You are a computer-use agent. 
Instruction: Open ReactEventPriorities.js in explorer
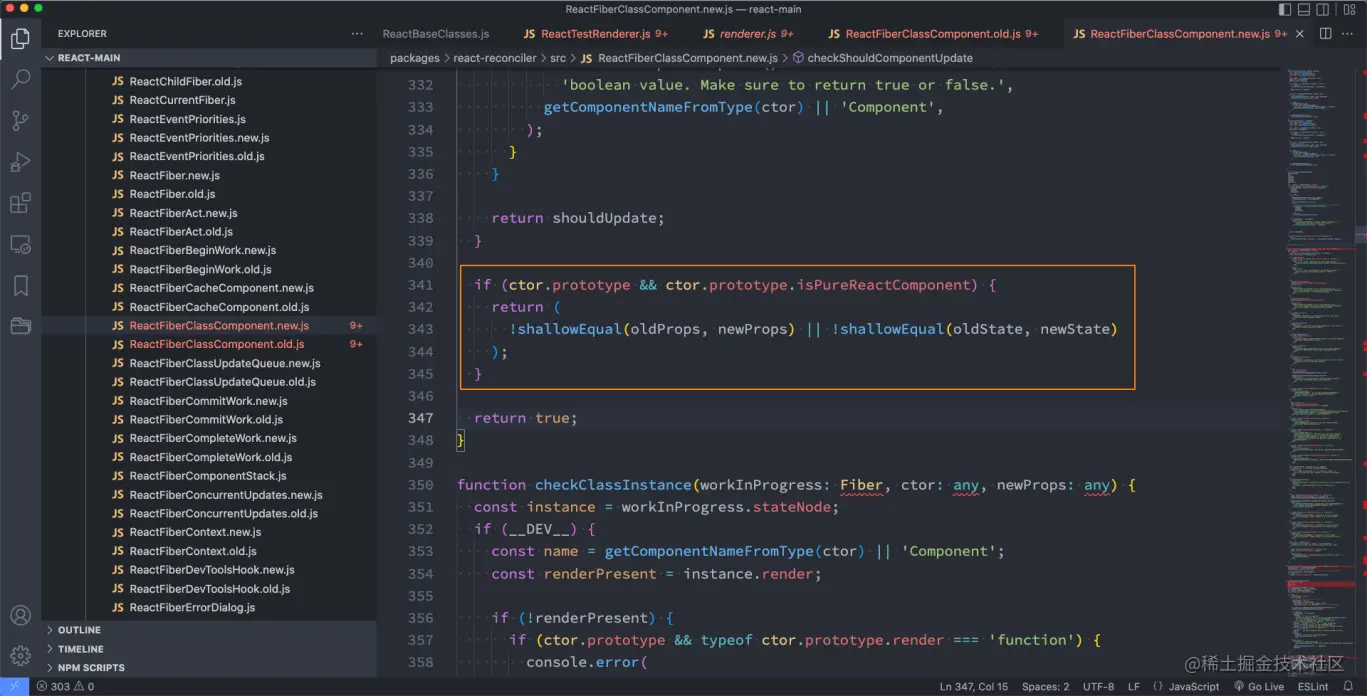pos(210,119)
